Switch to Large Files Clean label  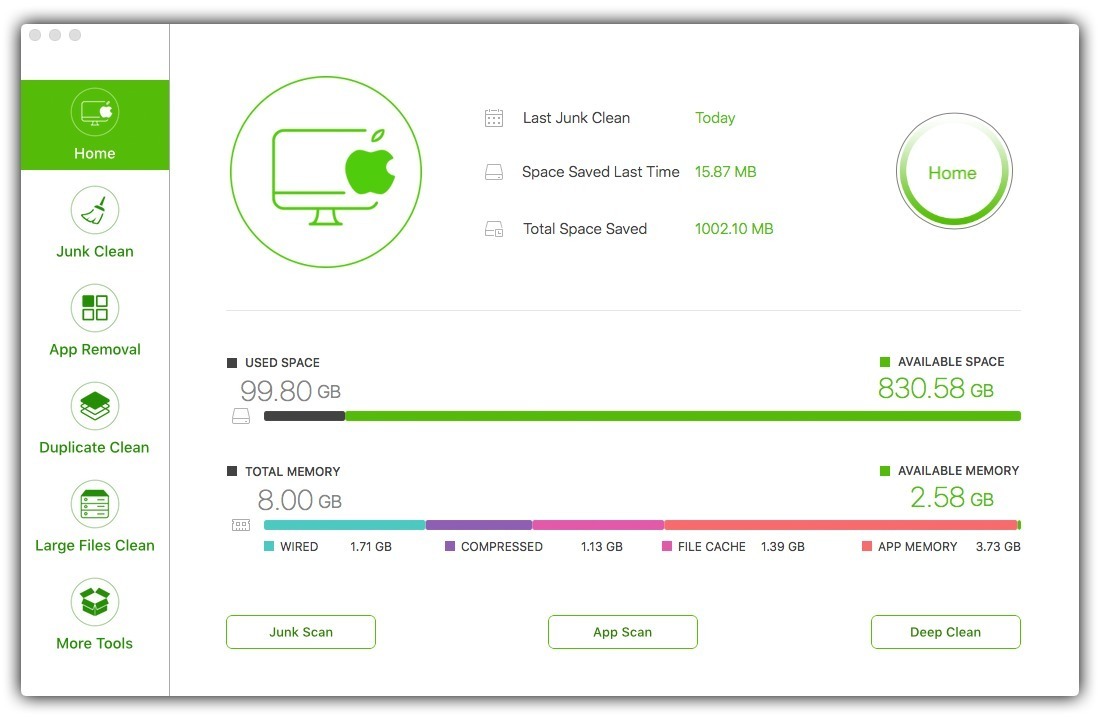click(95, 545)
